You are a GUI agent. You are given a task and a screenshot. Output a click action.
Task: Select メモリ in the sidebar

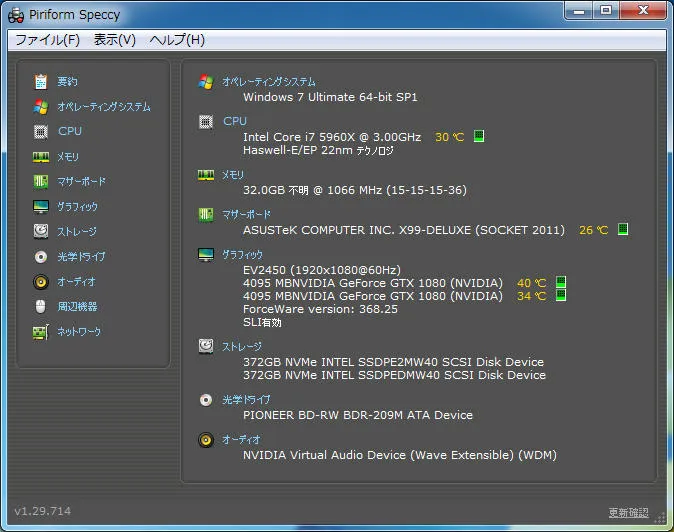pos(68,157)
